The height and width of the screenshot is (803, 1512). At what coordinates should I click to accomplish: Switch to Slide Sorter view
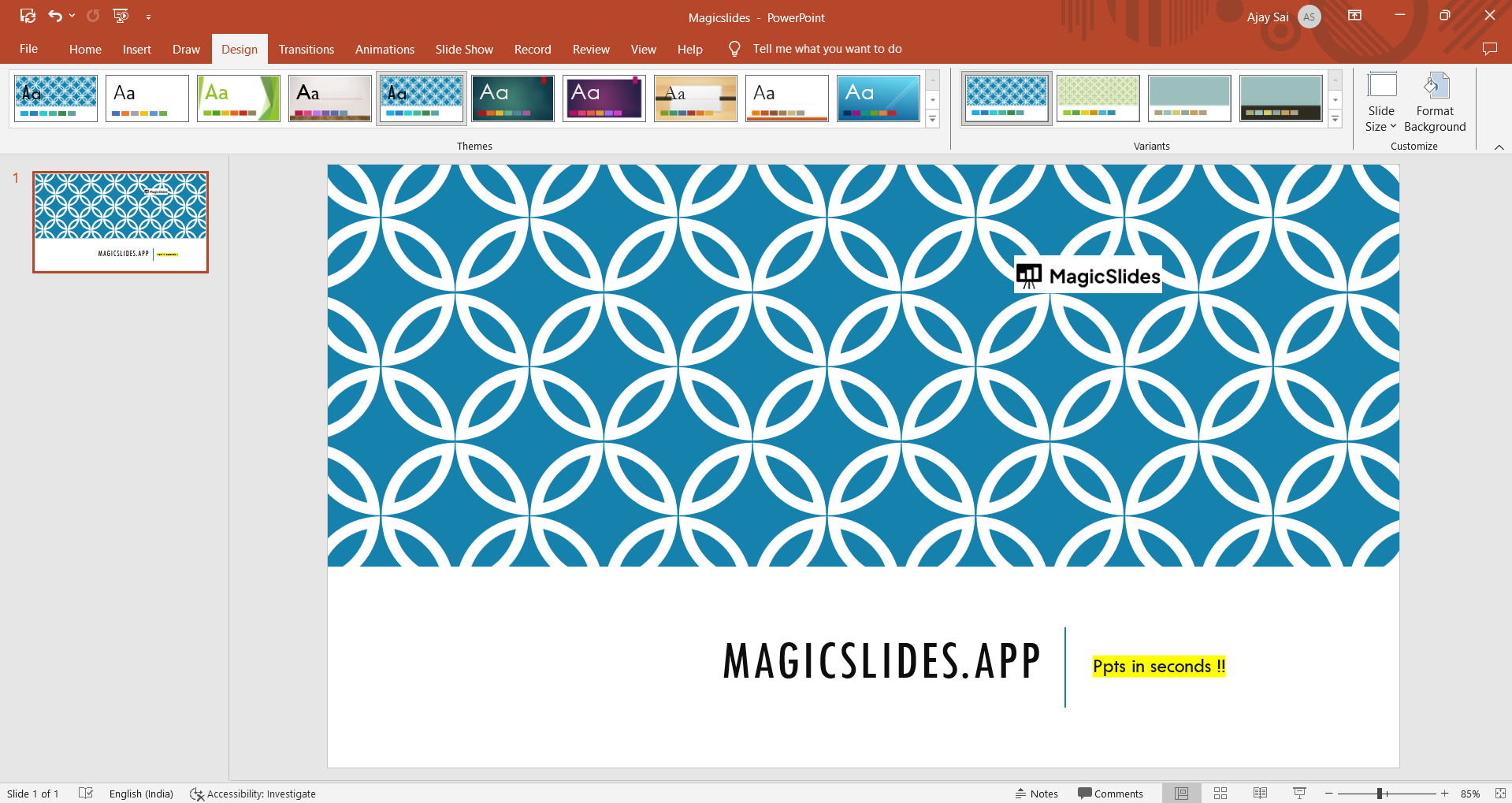(x=1220, y=794)
